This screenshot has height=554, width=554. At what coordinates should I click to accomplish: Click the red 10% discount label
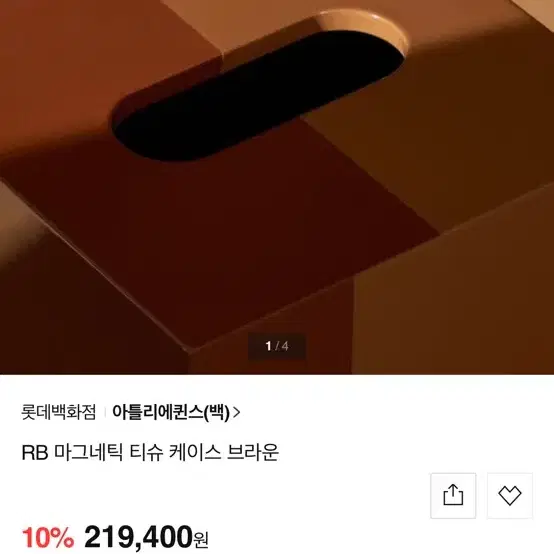[48, 537]
